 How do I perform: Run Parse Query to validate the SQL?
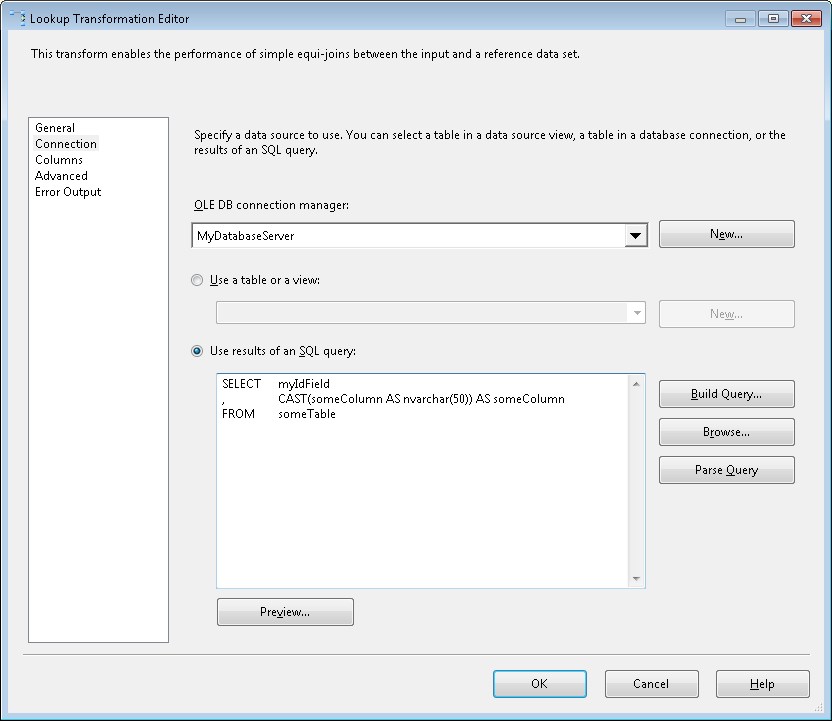(x=726, y=469)
